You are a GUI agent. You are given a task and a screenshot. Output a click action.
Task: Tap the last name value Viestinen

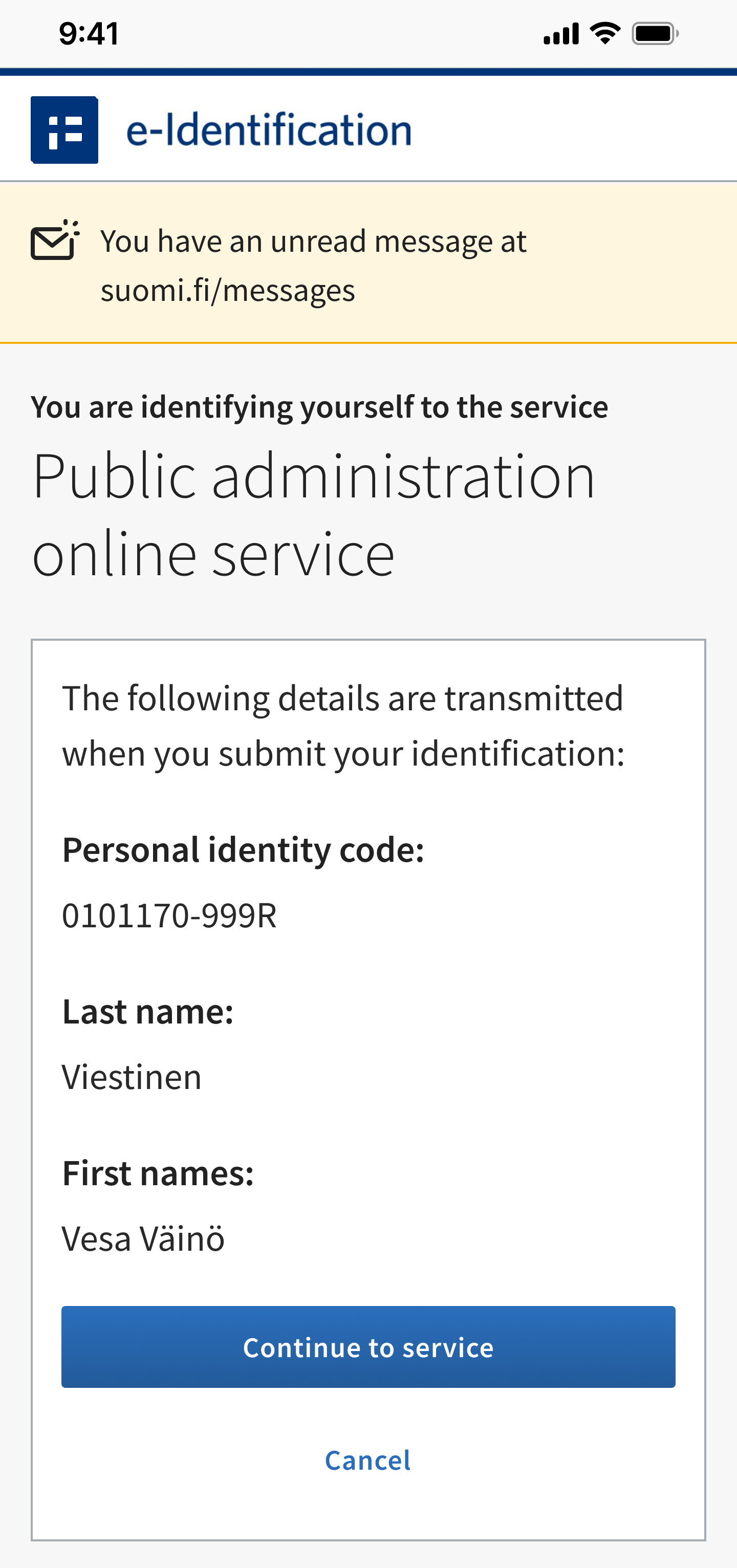pos(132,1077)
